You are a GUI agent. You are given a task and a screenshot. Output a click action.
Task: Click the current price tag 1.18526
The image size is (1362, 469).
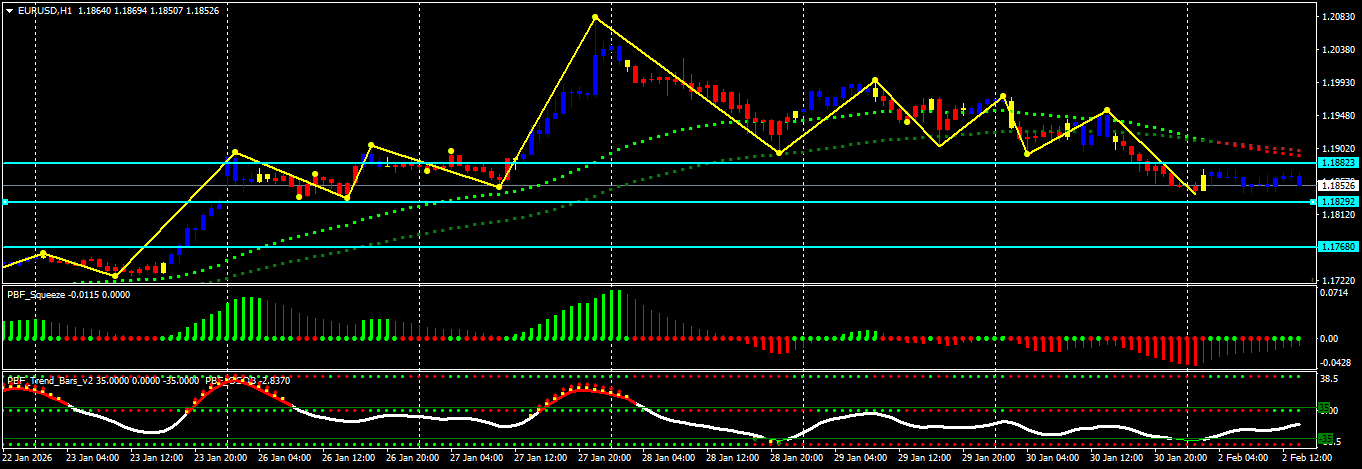(x=1337, y=185)
